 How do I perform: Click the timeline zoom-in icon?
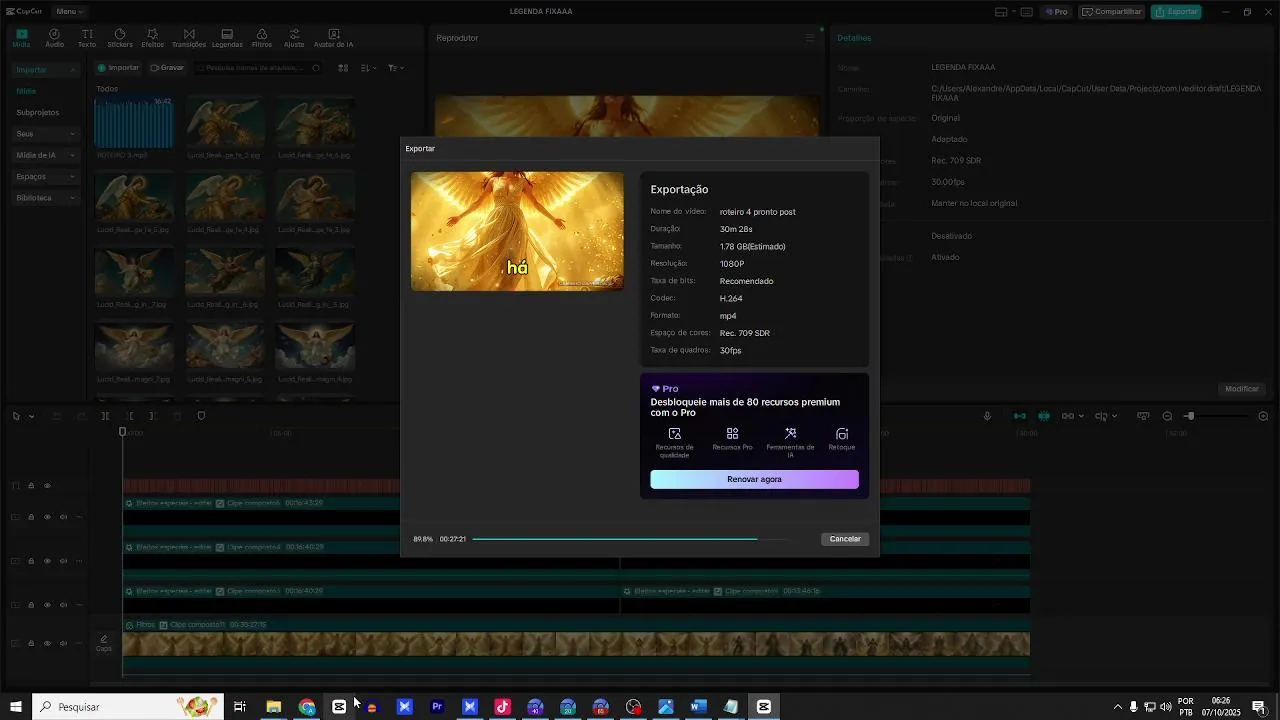[1263, 416]
